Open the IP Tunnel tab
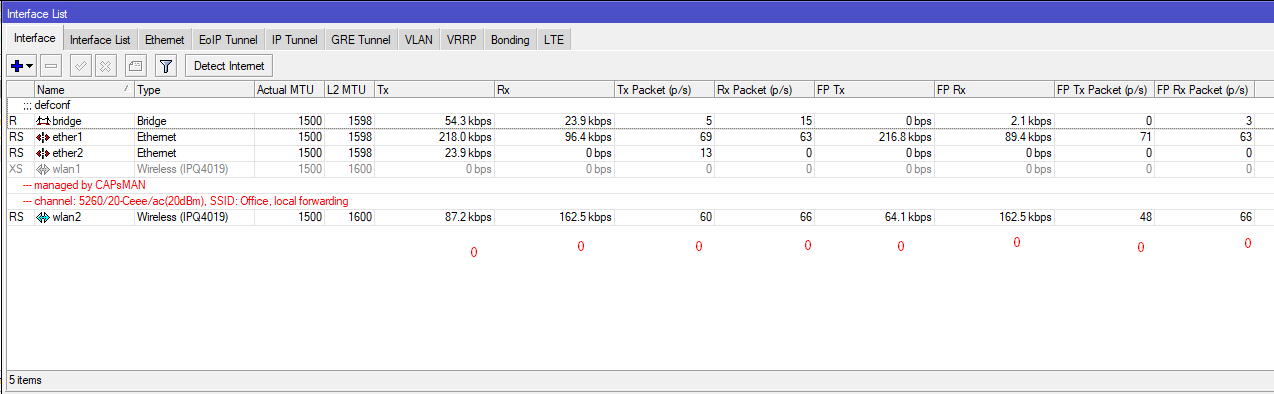This screenshot has height=394, width=1274. [294, 39]
